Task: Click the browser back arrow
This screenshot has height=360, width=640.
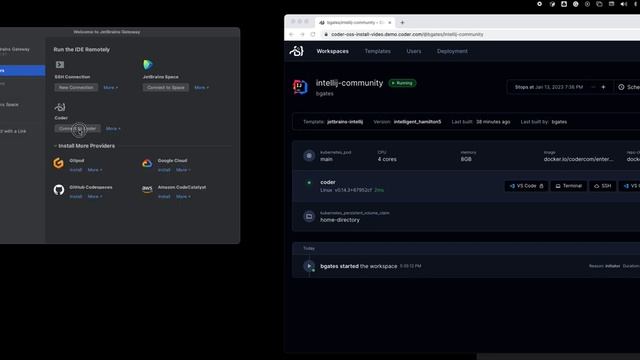Action: (291, 34)
